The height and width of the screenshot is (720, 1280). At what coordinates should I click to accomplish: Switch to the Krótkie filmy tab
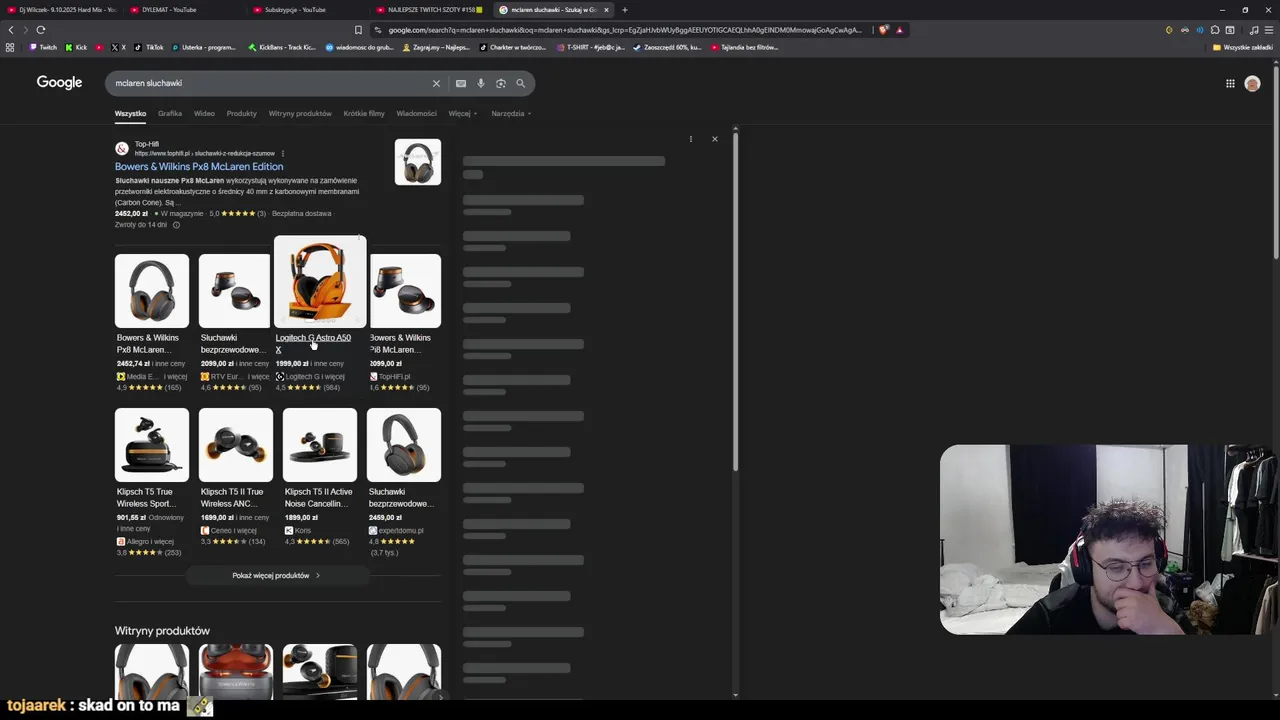(x=364, y=113)
